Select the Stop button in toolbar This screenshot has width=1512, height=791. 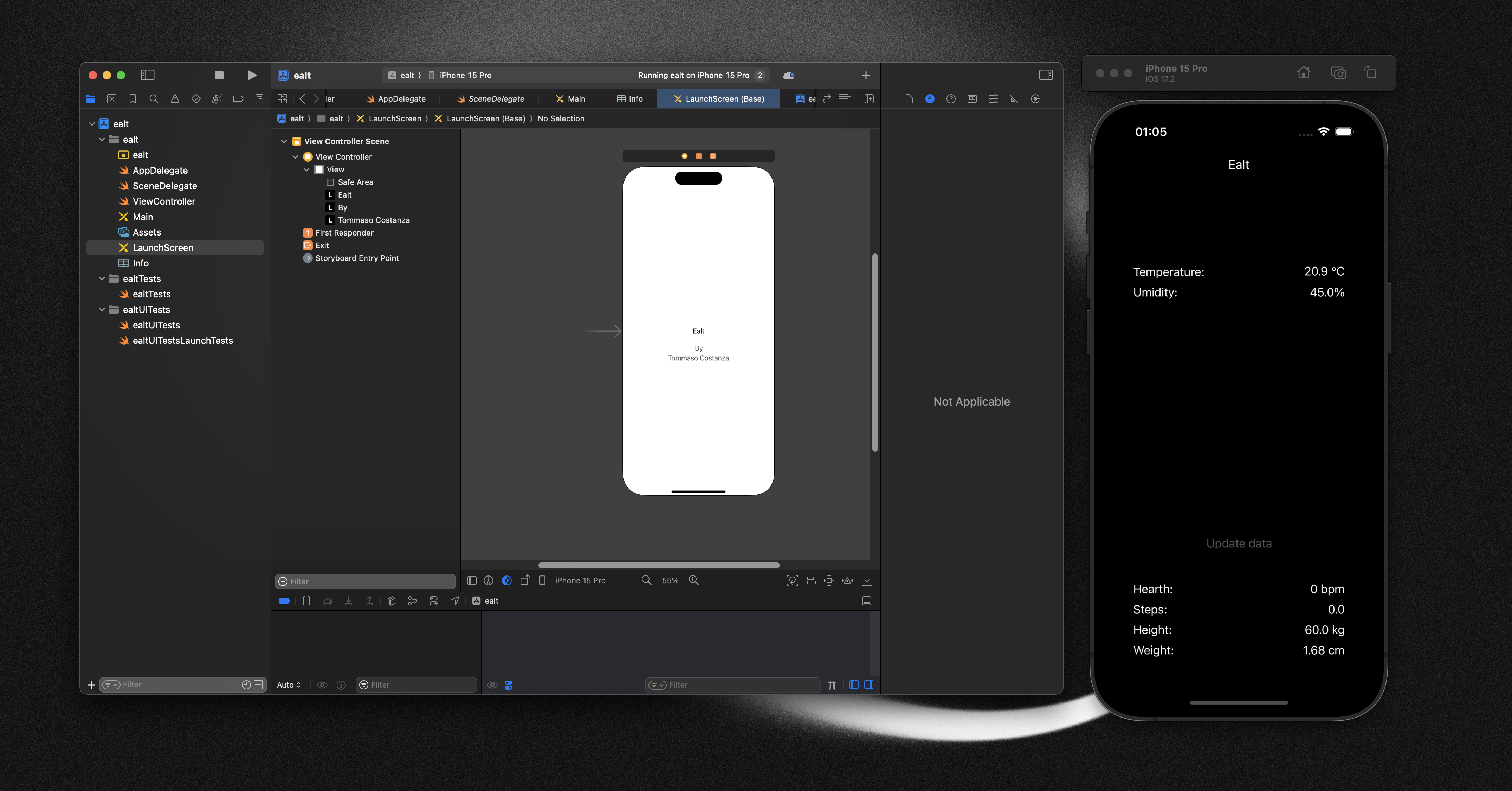pyautogui.click(x=219, y=75)
